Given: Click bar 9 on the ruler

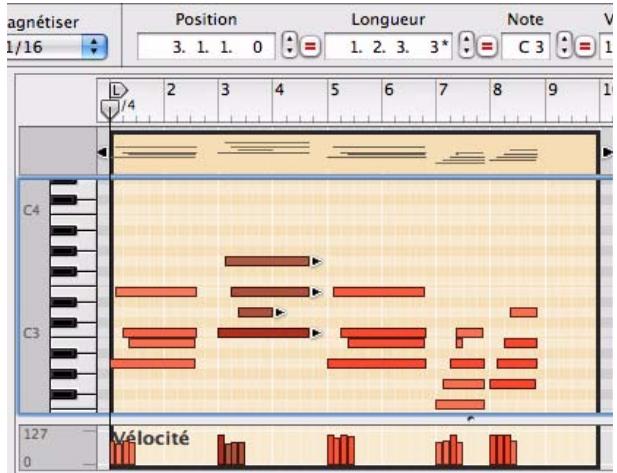Looking at the screenshot, I should tap(552, 90).
